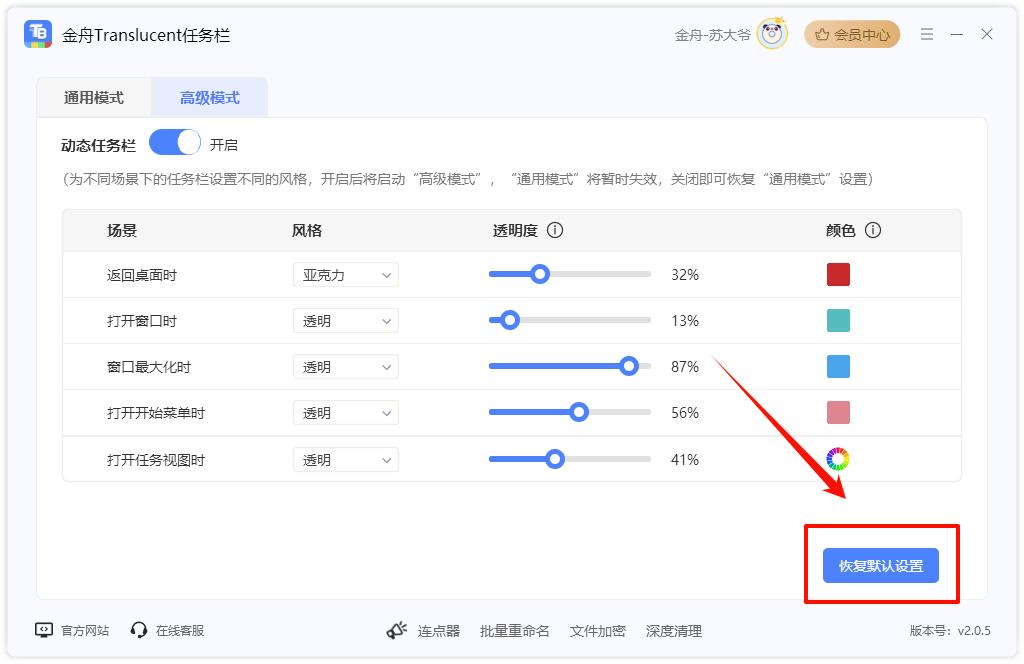Expand the 打开窗口时 style dropdown
1024x664 pixels.
click(x=345, y=321)
